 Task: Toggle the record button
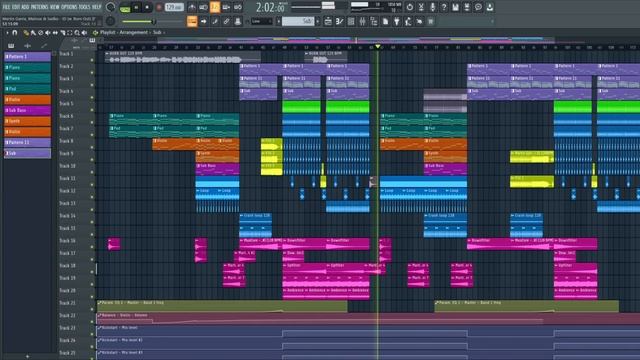[159, 7]
